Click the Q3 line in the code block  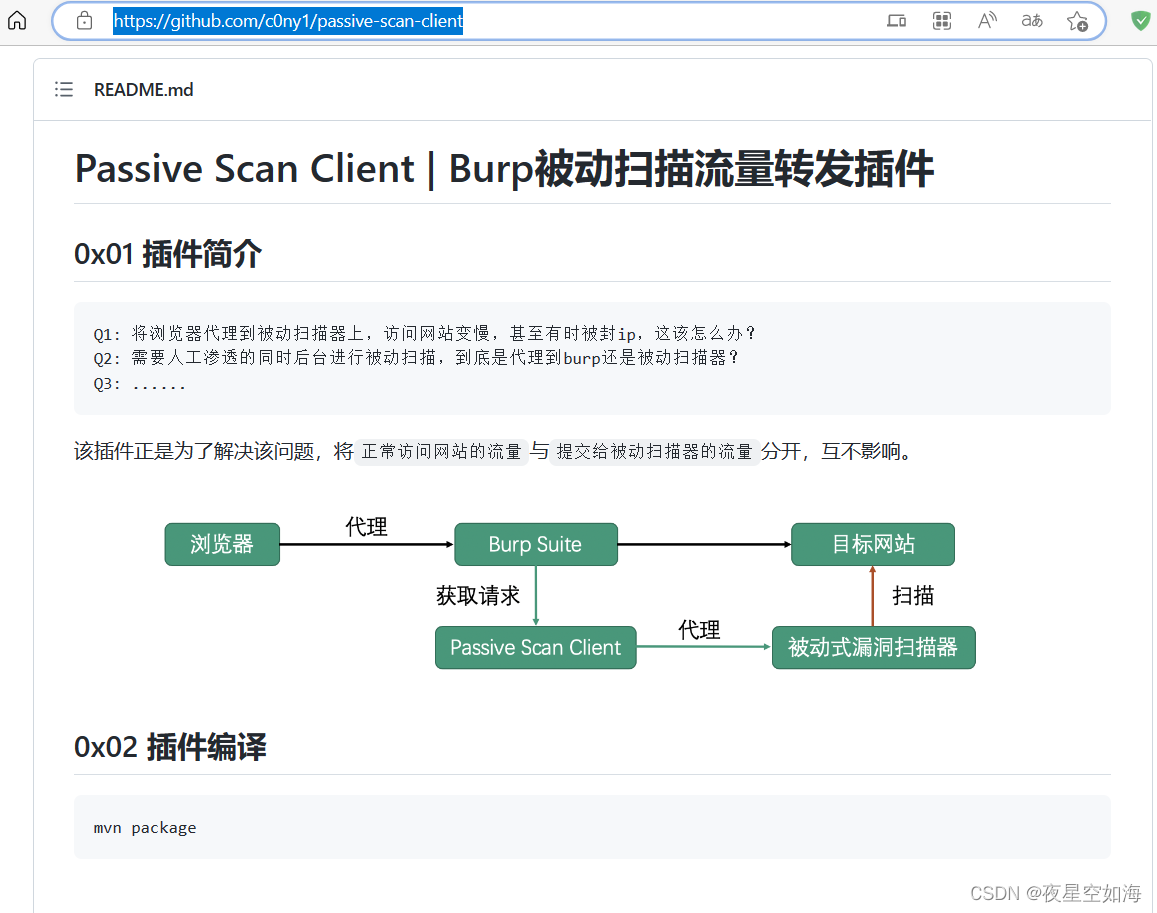click(x=139, y=383)
